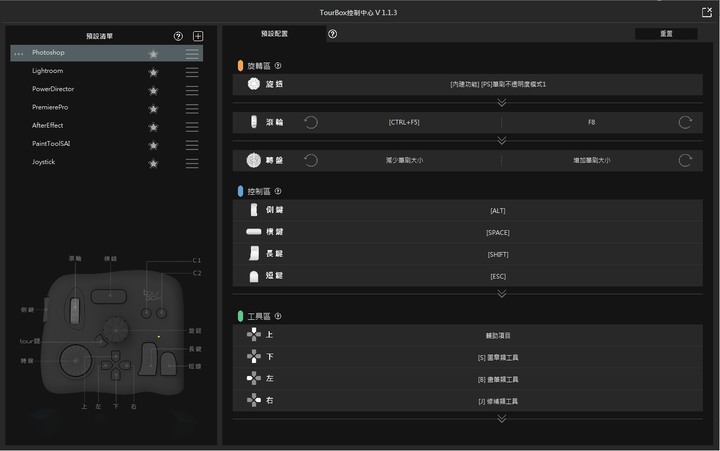Click the D-pad icon for 右 row
The width and height of the screenshot is (720, 451).
[x=253, y=400]
